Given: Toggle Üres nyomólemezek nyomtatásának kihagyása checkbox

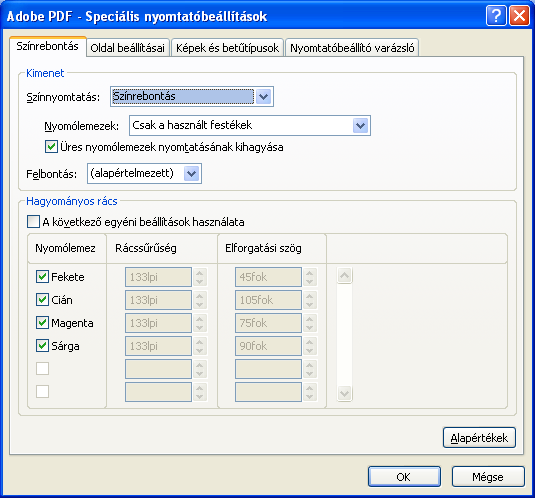Looking at the screenshot, I should click(x=51, y=147).
